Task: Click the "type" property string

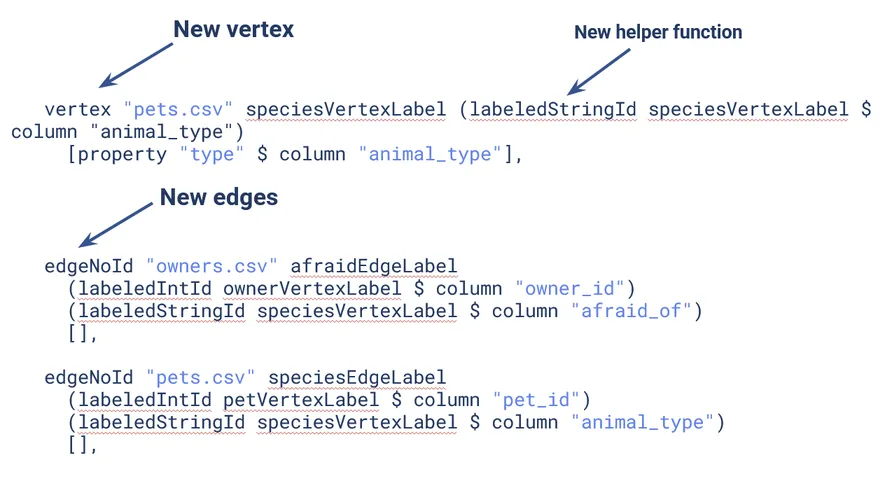Action: click(212, 155)
